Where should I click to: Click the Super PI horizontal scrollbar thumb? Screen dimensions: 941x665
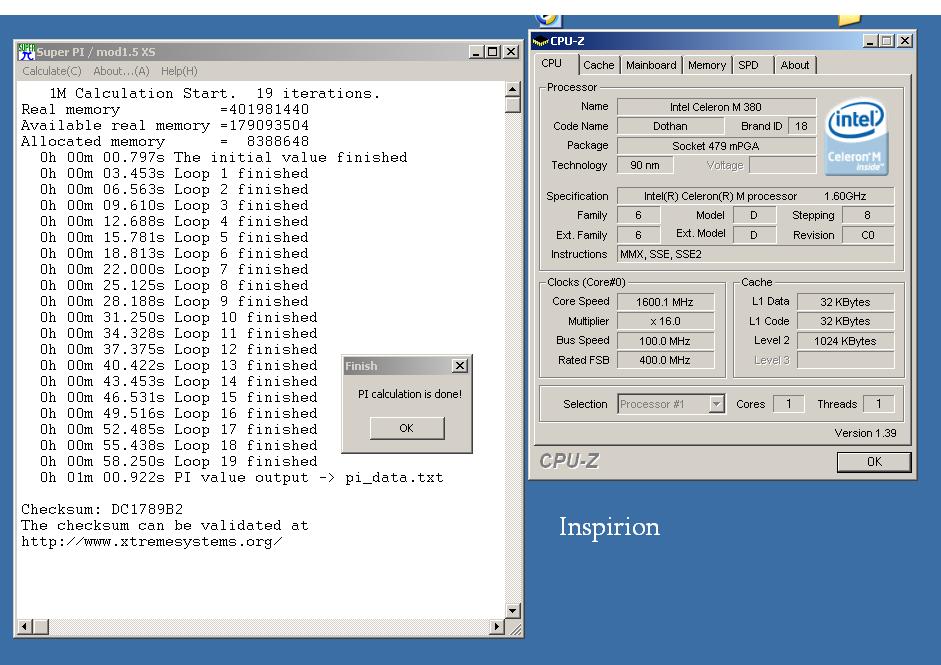[40, 627]
